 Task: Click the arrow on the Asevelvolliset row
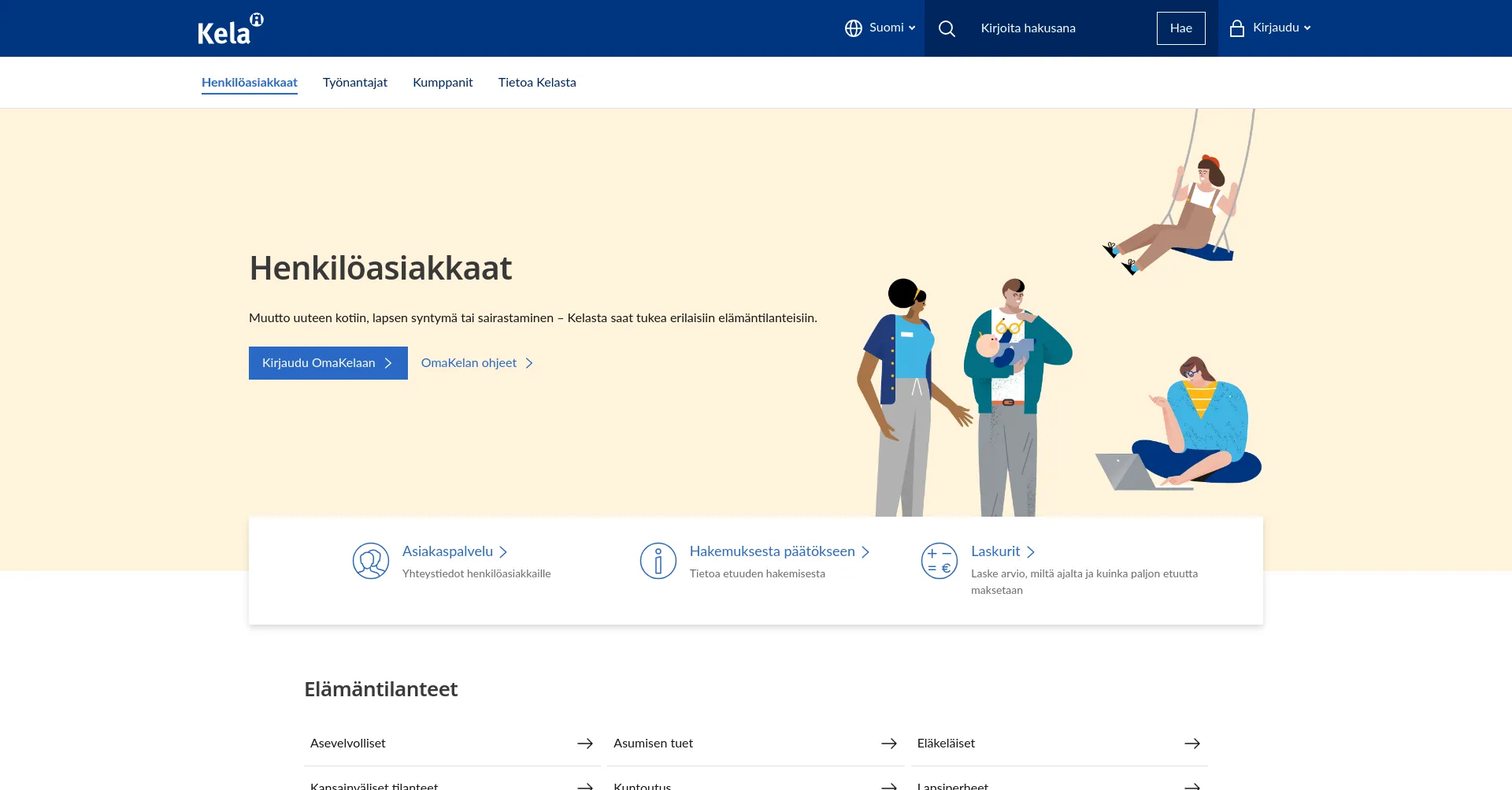click(585, 744)
